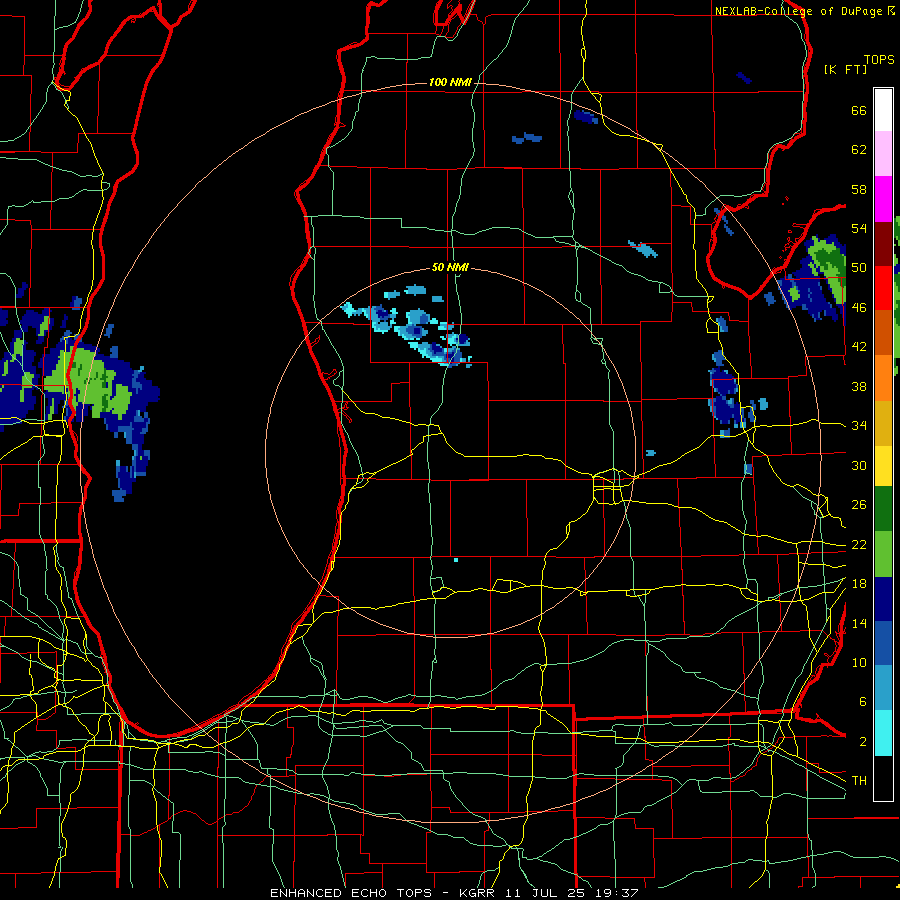Viewport: 900px width, 900px height.
Task: Click legend value 22
Action: [x=859, y=544]
